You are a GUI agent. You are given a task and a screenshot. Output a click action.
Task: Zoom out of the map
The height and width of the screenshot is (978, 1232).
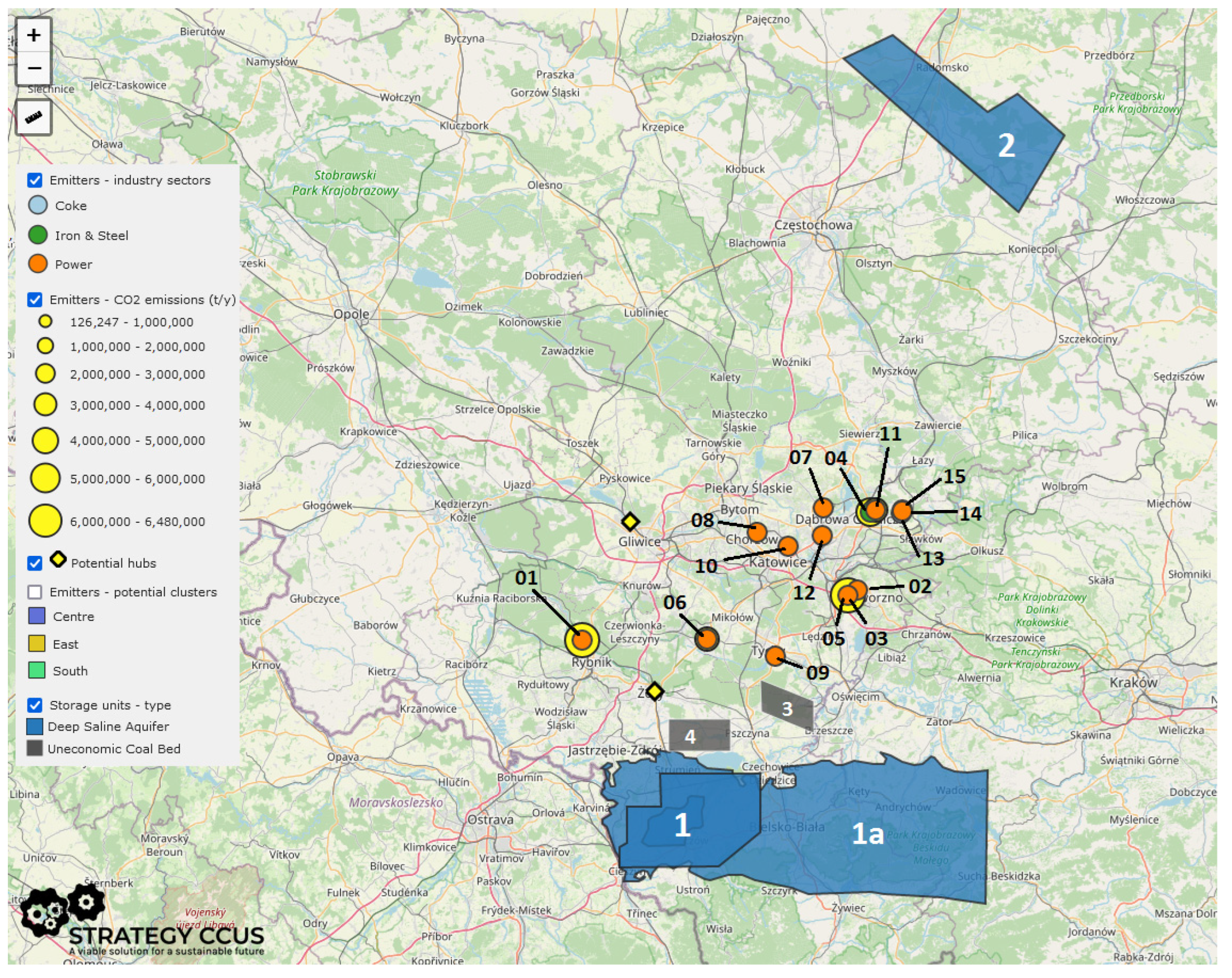34,68
